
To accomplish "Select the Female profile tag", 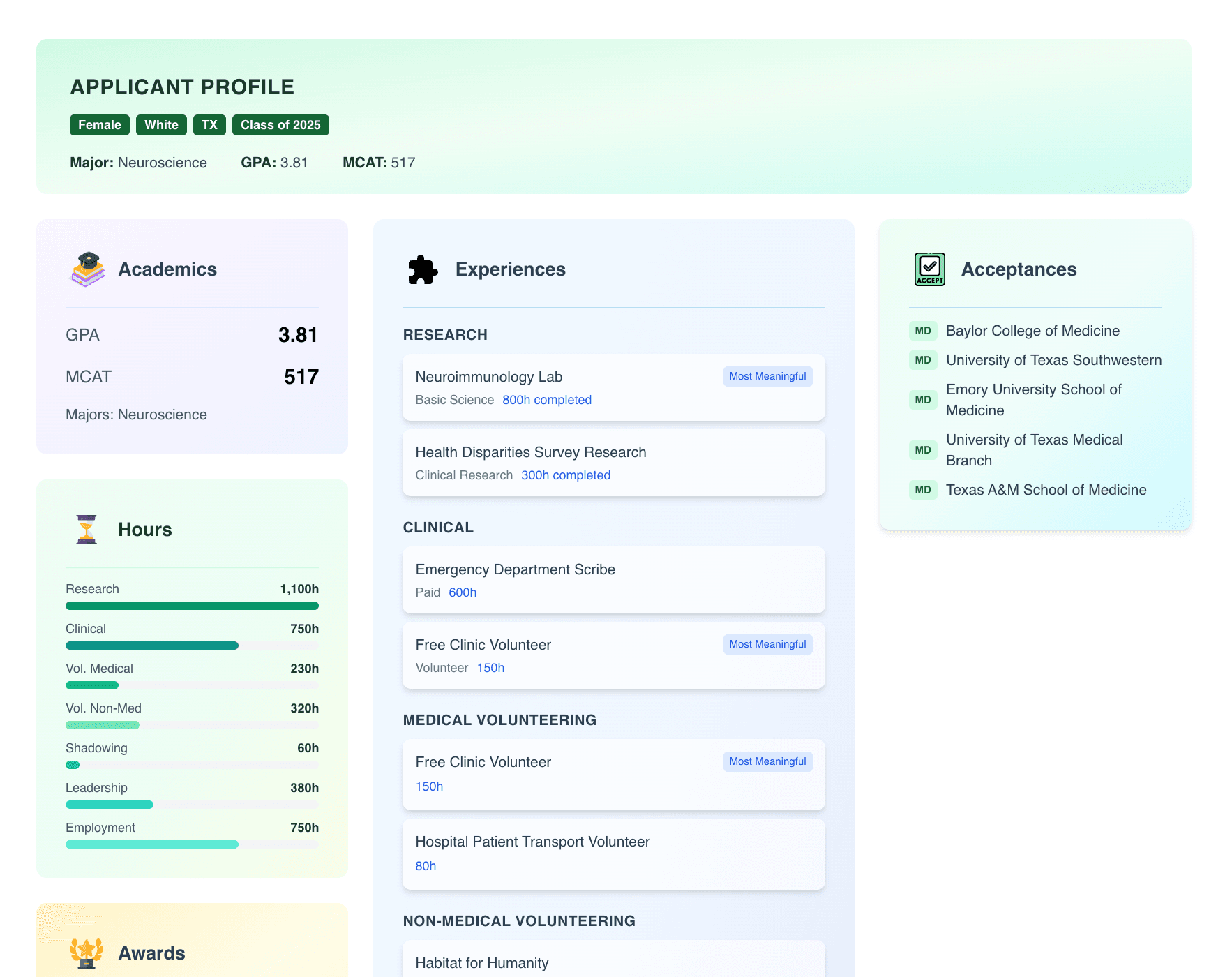I will (x=99, y=125).
